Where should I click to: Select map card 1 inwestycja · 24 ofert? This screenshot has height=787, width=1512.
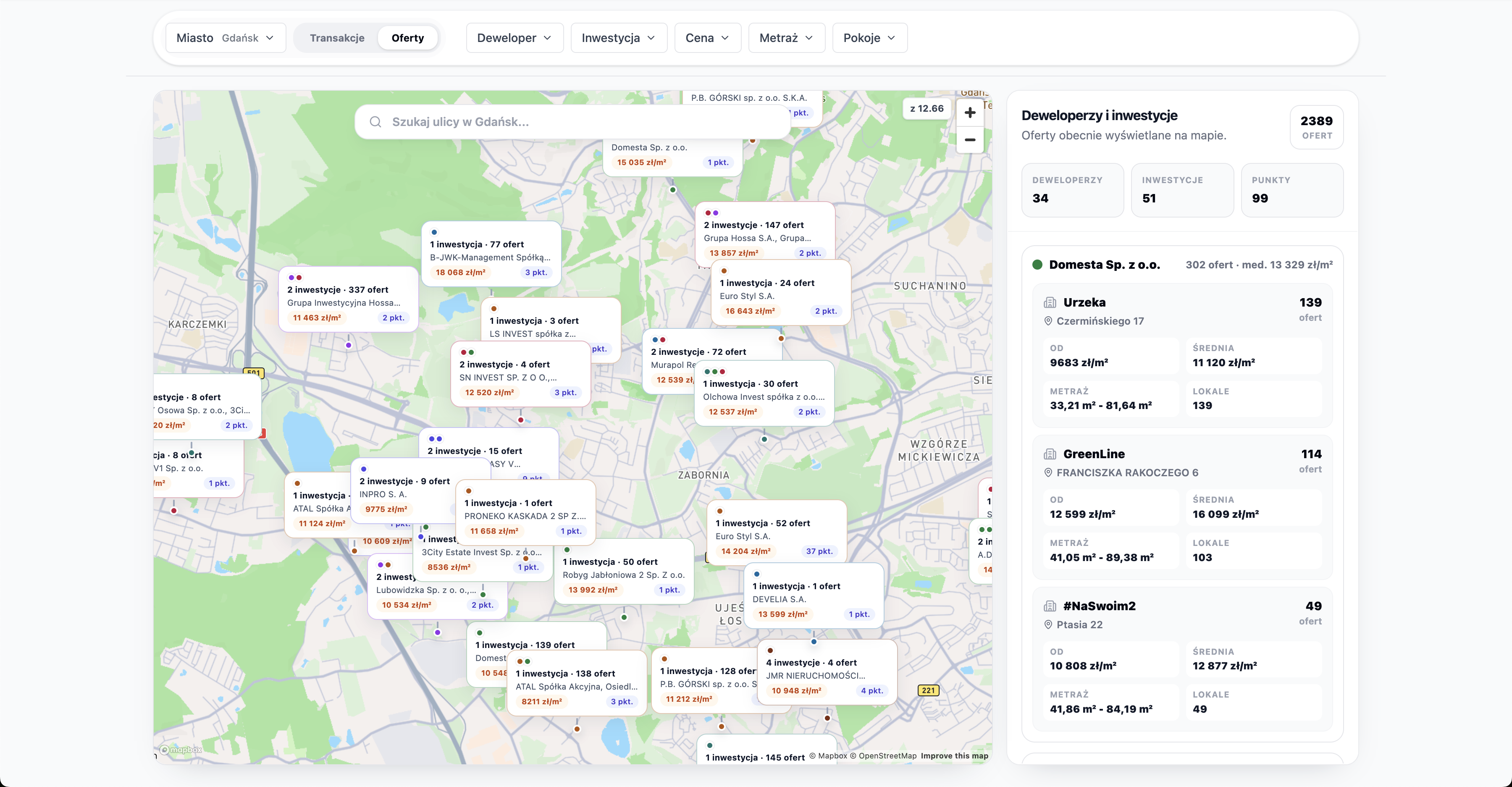click(781, 292)
